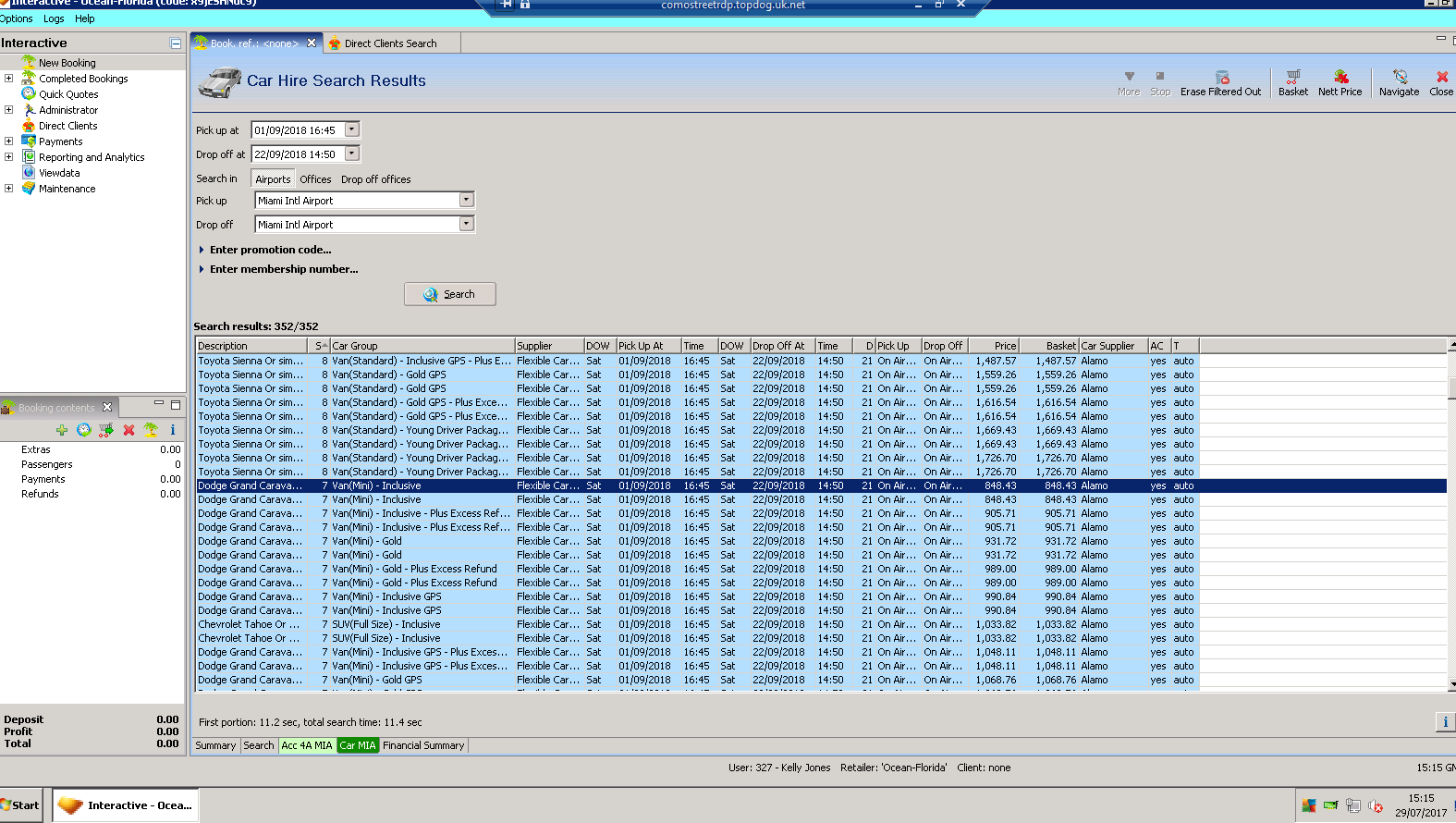Open the Logs menu
Image resolution: width=1456 pixels, height=823 pixels.
(54, 18)
